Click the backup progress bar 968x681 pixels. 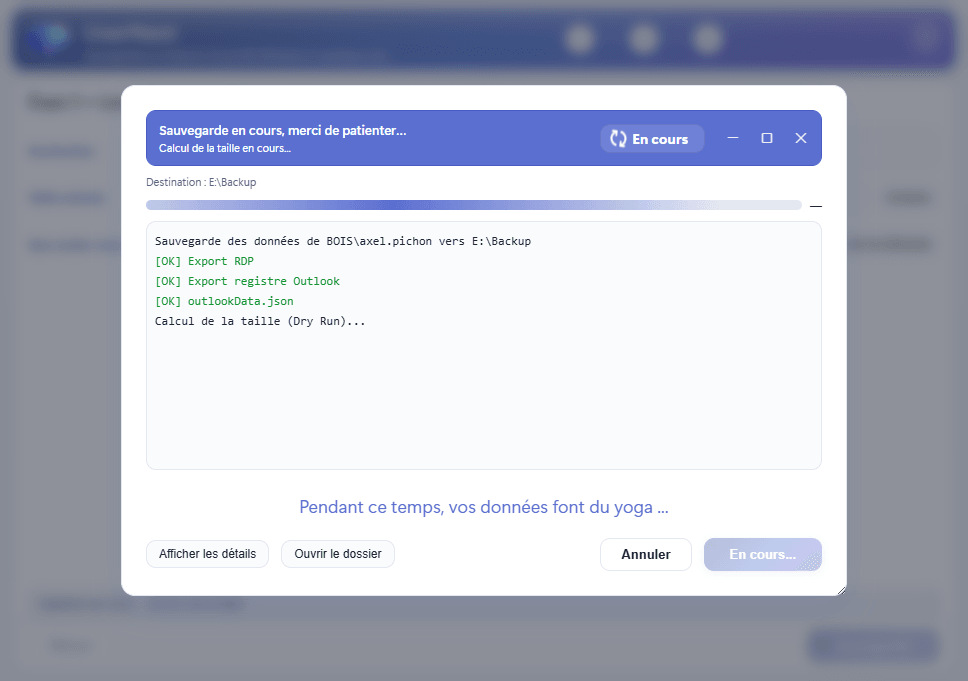pyautogui.click(x=475, y=203)
